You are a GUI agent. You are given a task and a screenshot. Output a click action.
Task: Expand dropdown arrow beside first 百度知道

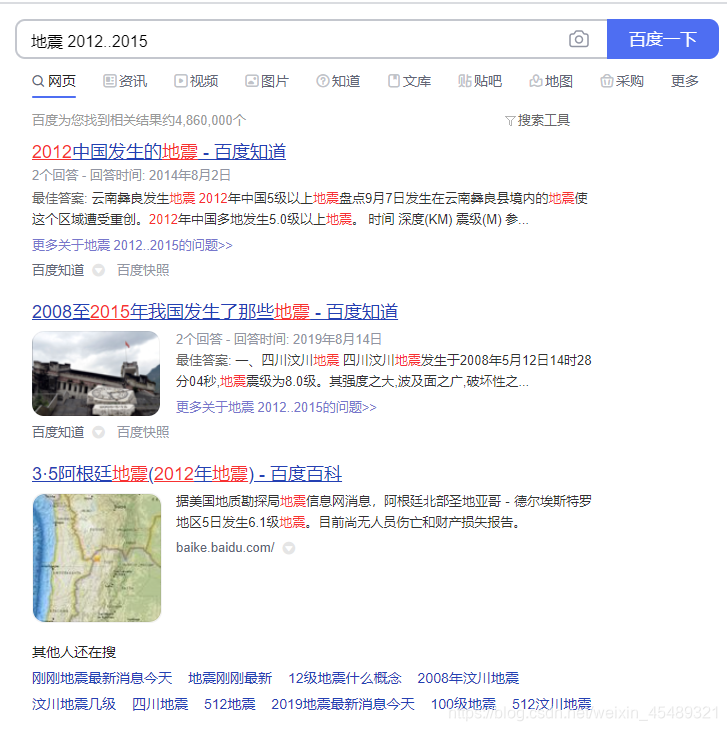click(98, 270)
